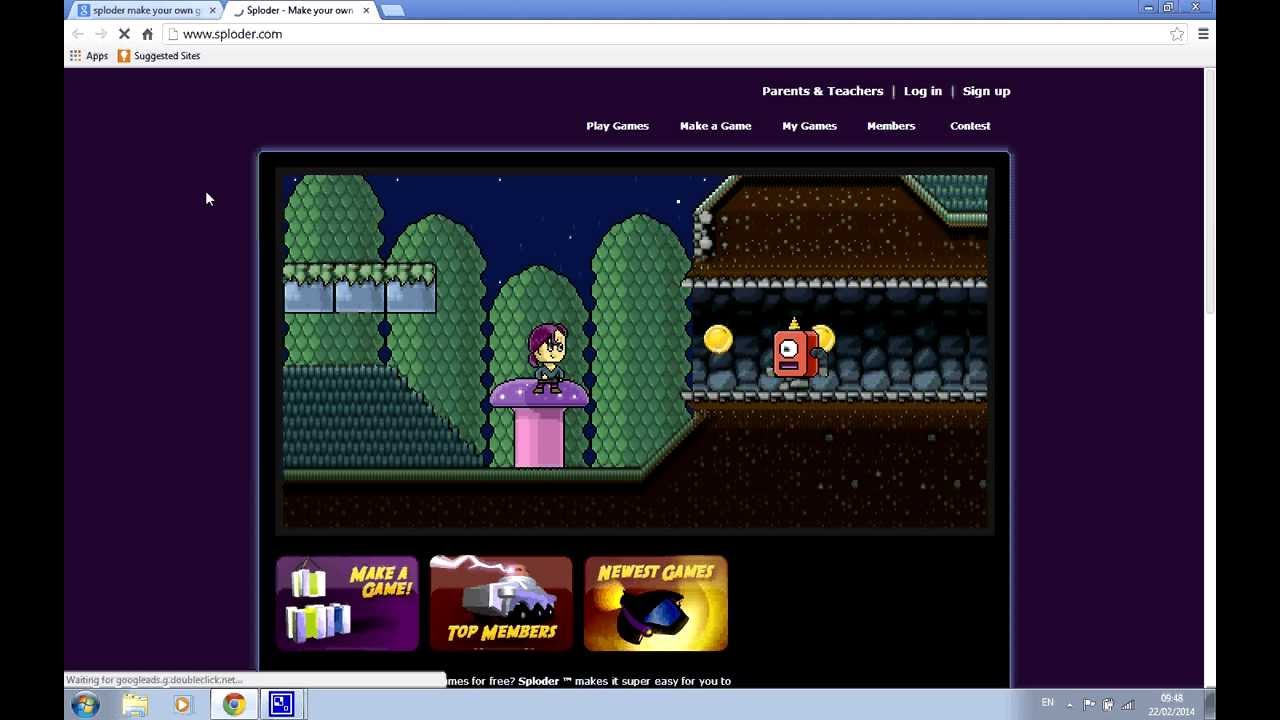This screenshot has width=1280, height=720.
Task: Click the gold coin left of the robot
Action: click(x=718, y=340)
